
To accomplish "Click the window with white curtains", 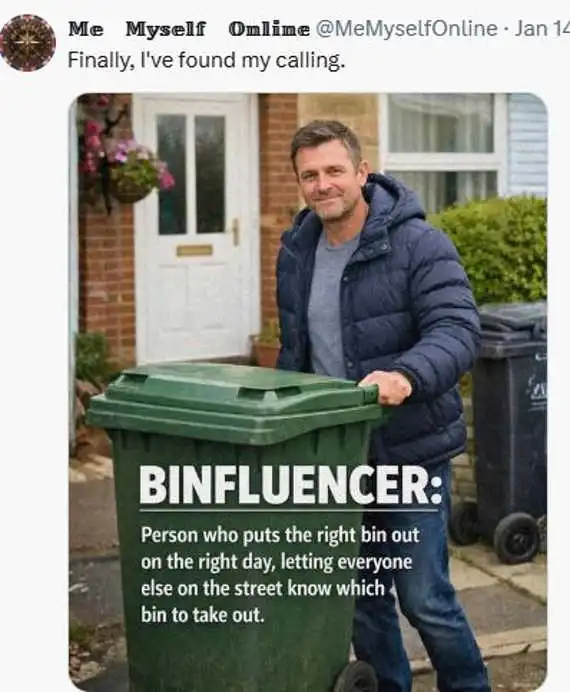I will tap(442, 148).
